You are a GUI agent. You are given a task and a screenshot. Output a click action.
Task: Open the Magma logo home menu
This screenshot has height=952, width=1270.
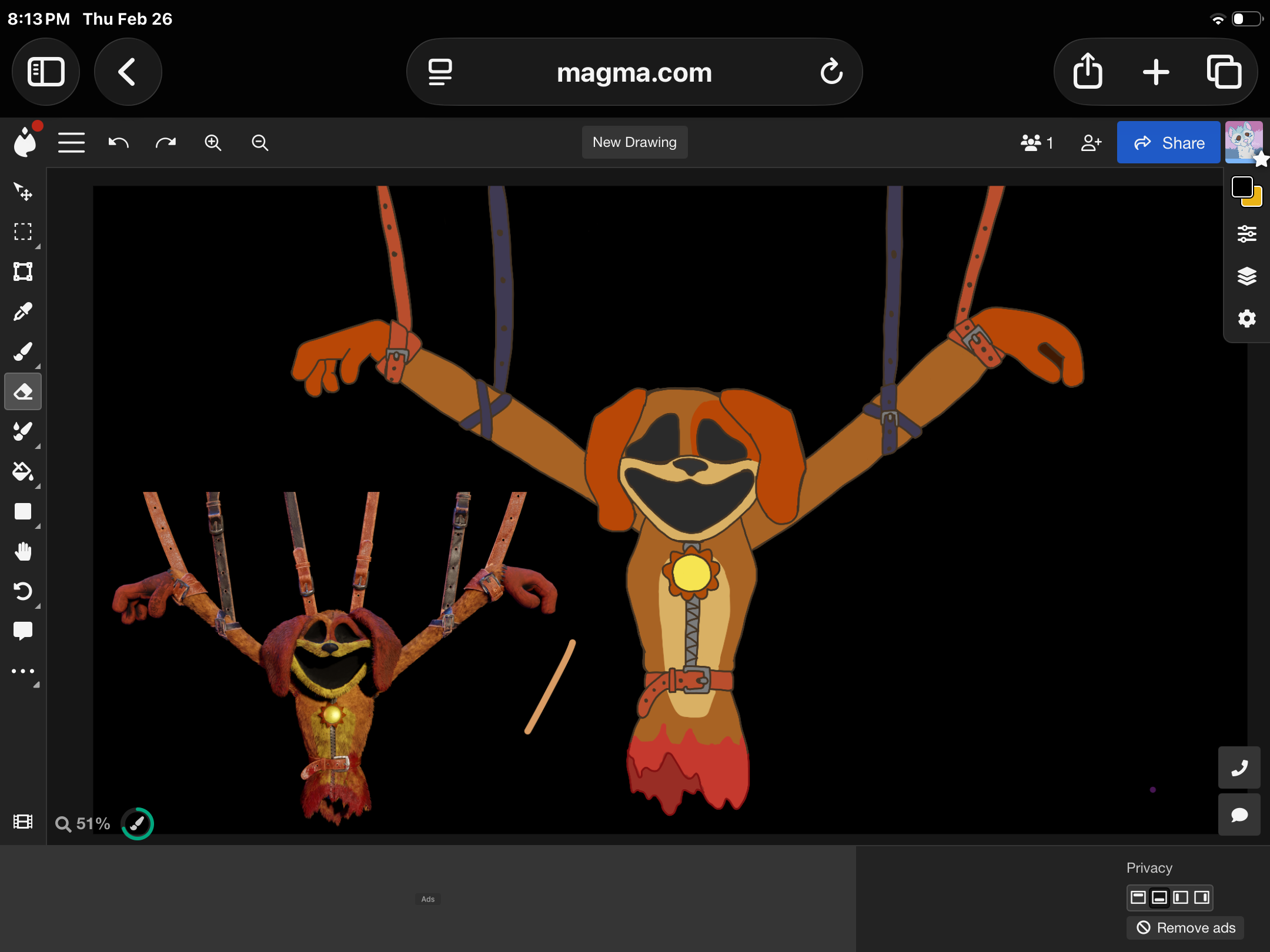pyautogui.click(x=25, y=143)
